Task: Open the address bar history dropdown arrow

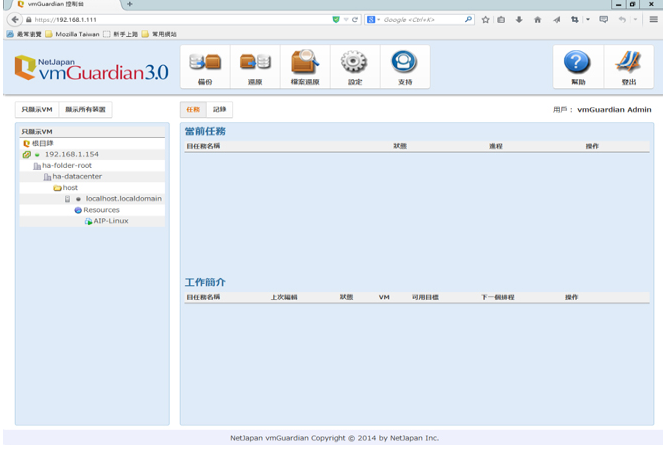Action: (x=346, y=20)
